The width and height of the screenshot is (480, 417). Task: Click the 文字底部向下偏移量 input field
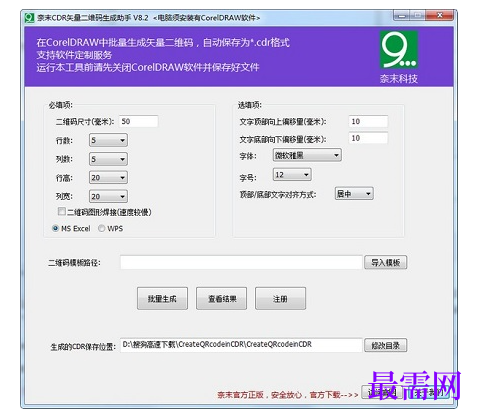coord(368,138)
